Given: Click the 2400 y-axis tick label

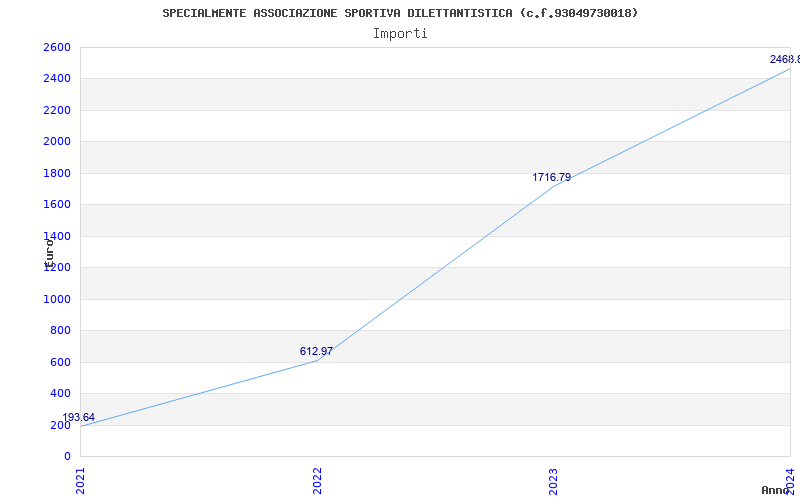Looking at the screenshot, I should pos(57,79).
